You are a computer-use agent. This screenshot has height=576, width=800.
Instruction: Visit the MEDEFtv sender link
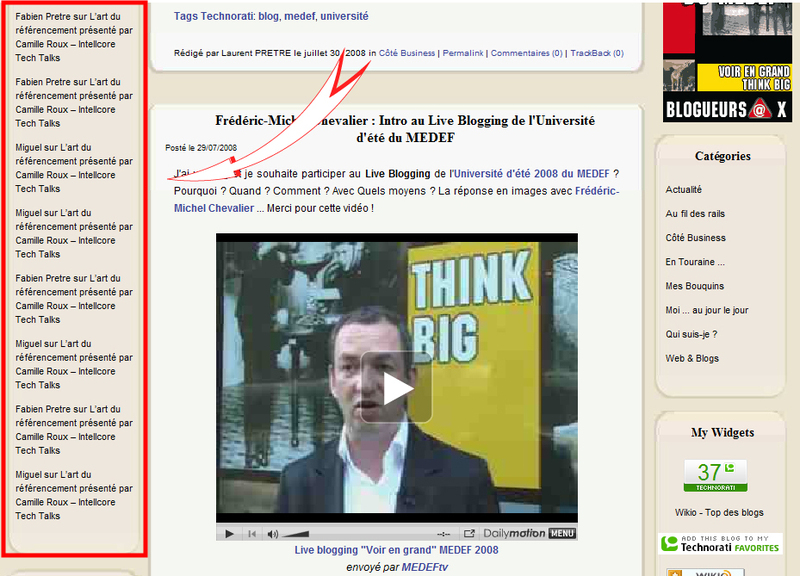pos(424,567)
